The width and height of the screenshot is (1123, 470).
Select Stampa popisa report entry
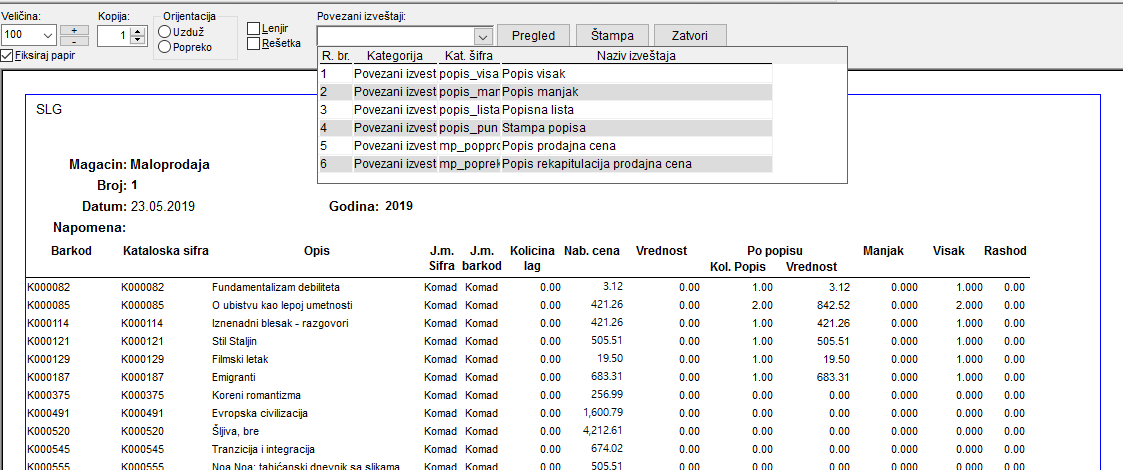[x=544, y=128]
